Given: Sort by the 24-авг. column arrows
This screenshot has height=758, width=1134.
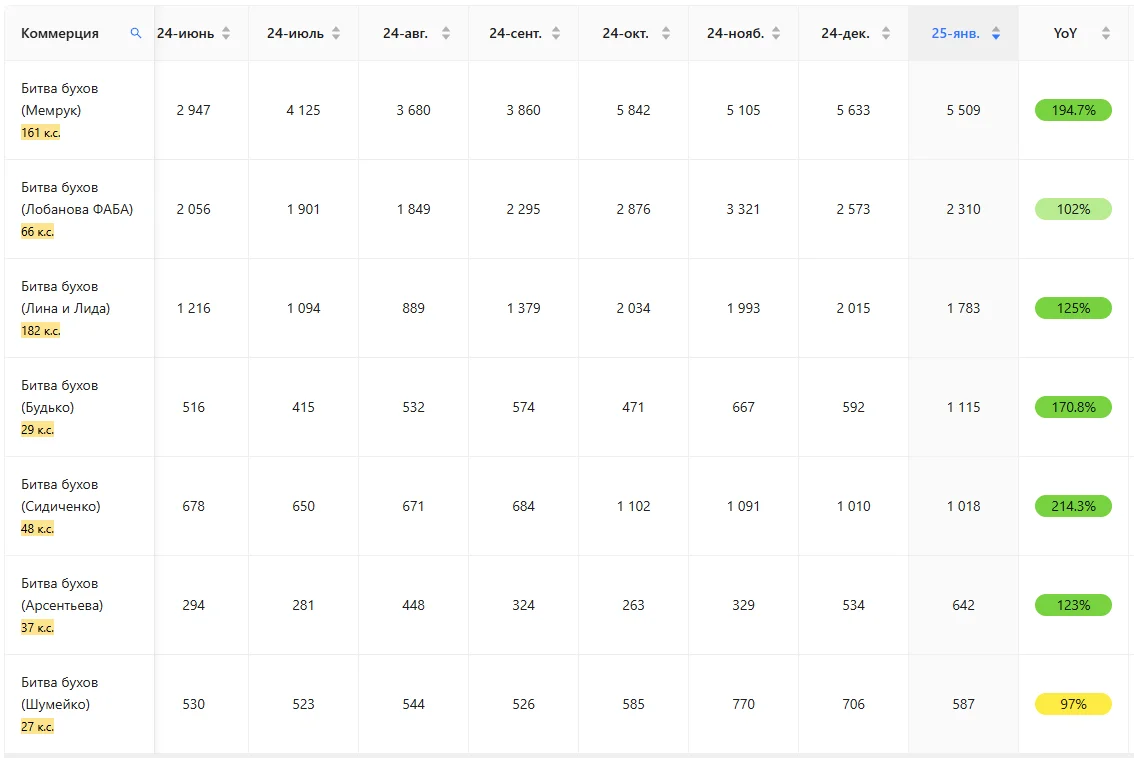Looking at the screenshot, I should click(x=446, y=33).
